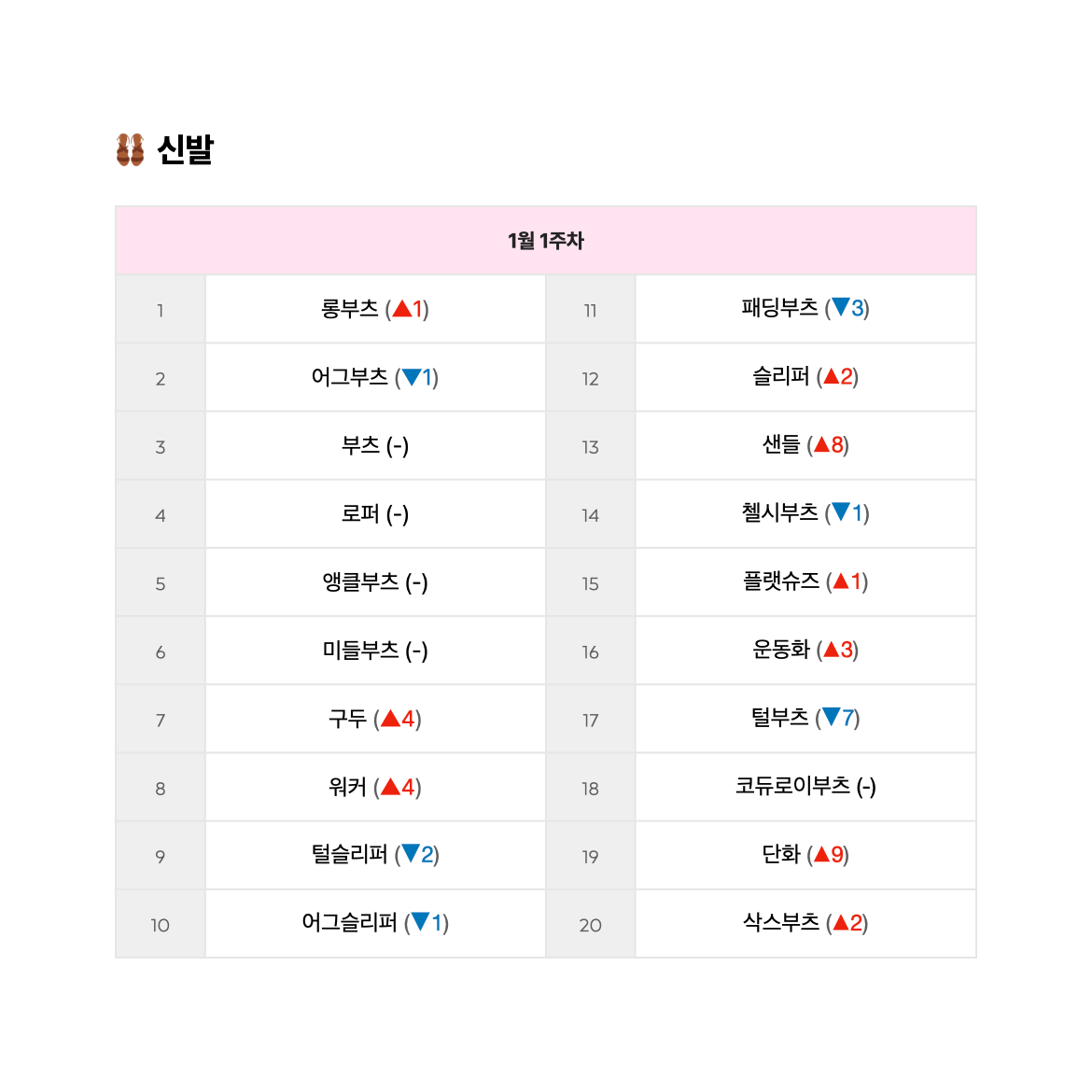Select the 운동화 entry at rank 16
1092x1092 pixels.
pyautogui.click(x=805, y=651)
